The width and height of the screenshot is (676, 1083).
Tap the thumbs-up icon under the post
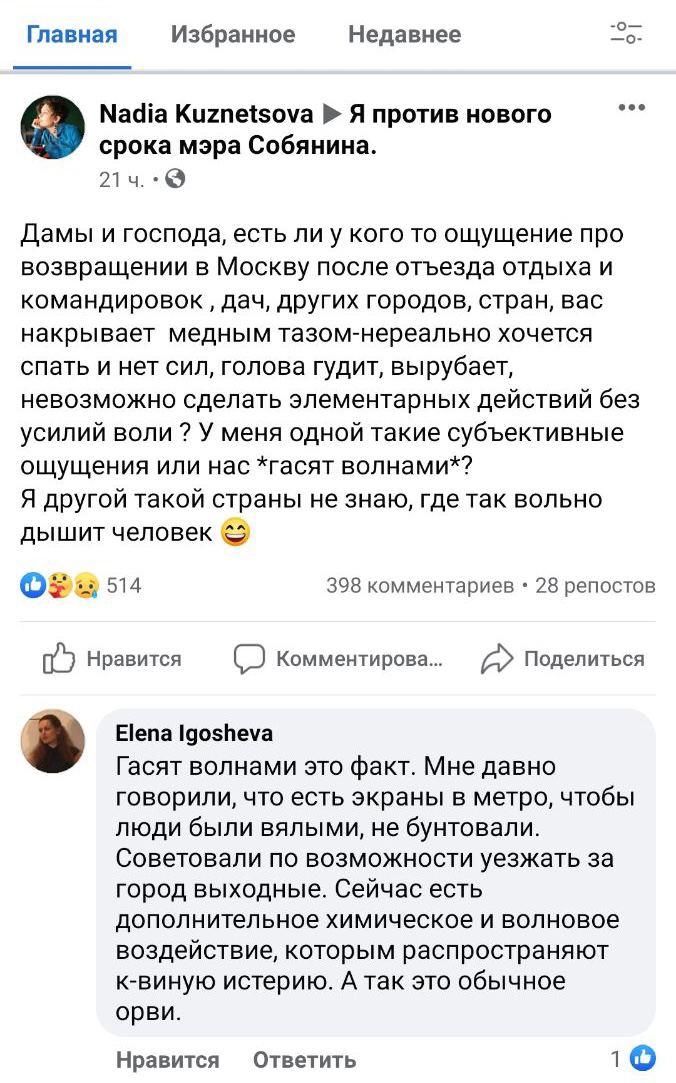[59, 658]
